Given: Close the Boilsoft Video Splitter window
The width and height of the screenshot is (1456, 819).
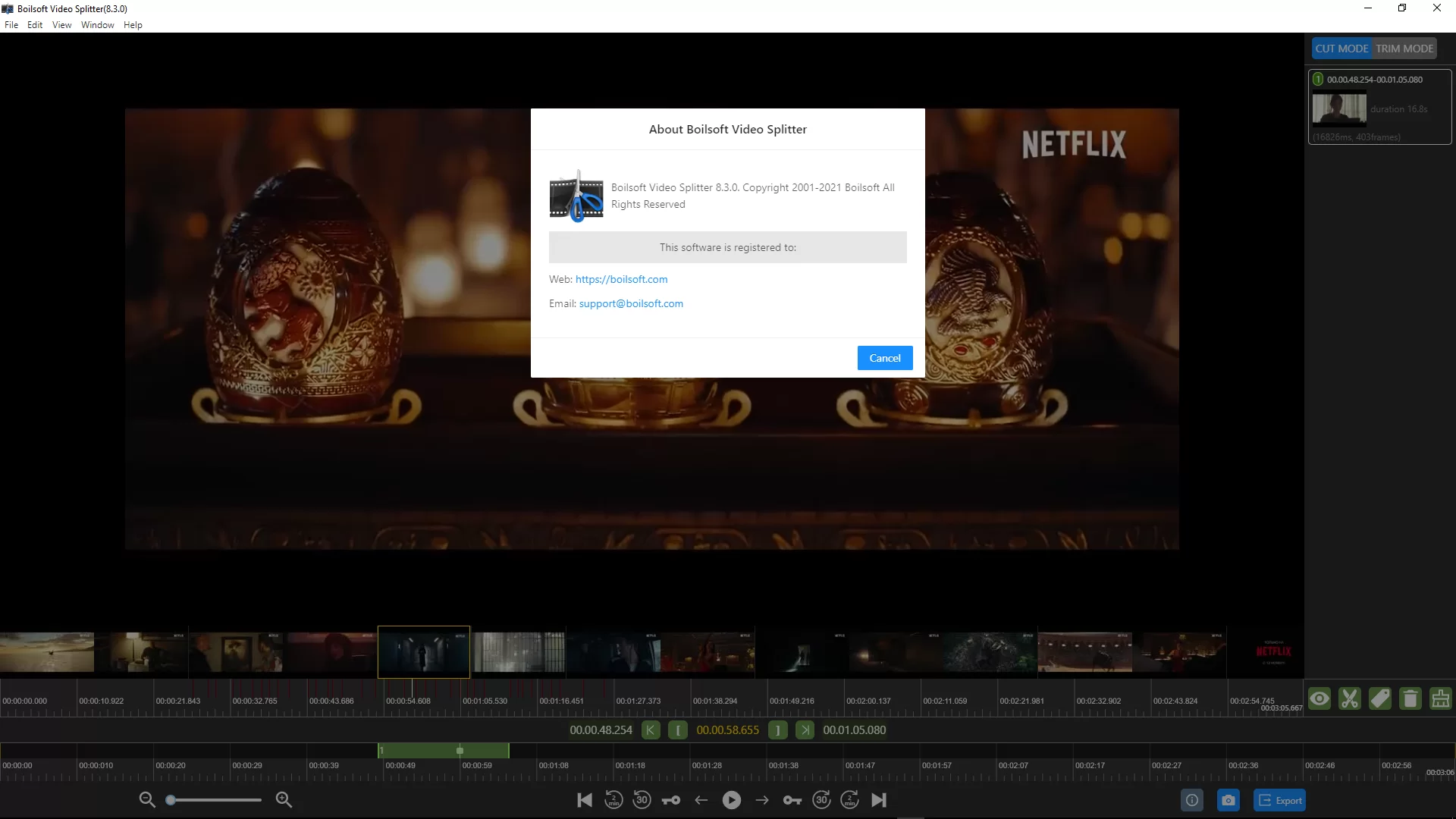Looking at the screenshot, I should click(1437, 8).
